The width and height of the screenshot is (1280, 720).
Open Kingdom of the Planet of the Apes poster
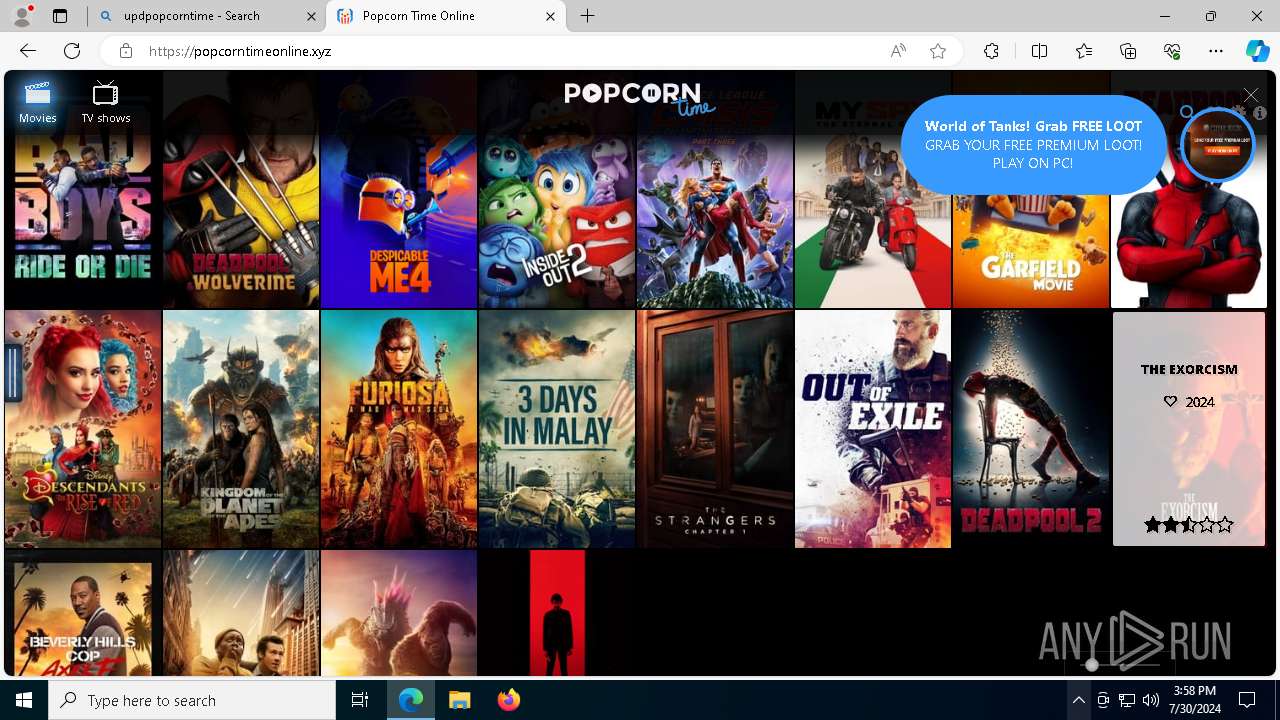tap(241, 429)
